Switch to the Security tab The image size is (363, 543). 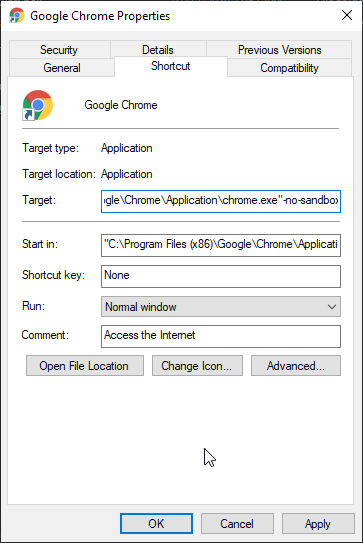click(x=59, y=50)
